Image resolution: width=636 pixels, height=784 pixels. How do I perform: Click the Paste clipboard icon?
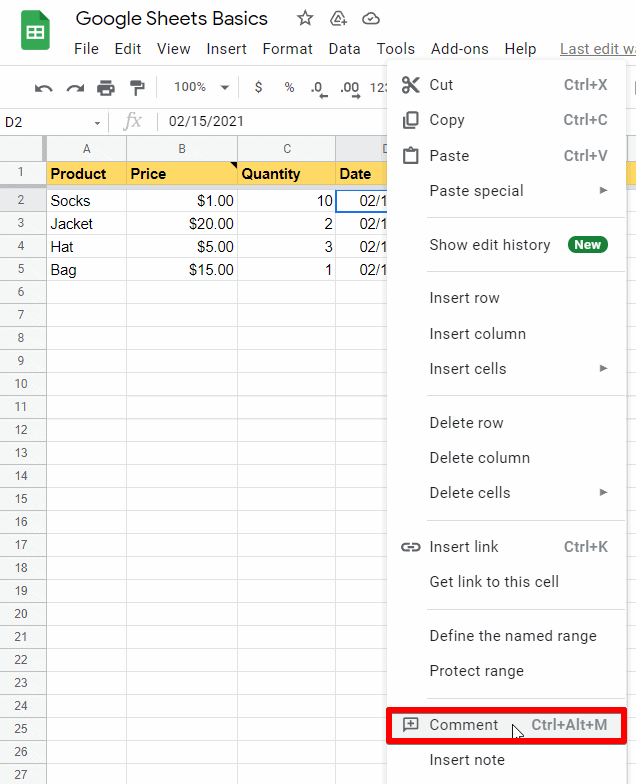pos(410,156)
